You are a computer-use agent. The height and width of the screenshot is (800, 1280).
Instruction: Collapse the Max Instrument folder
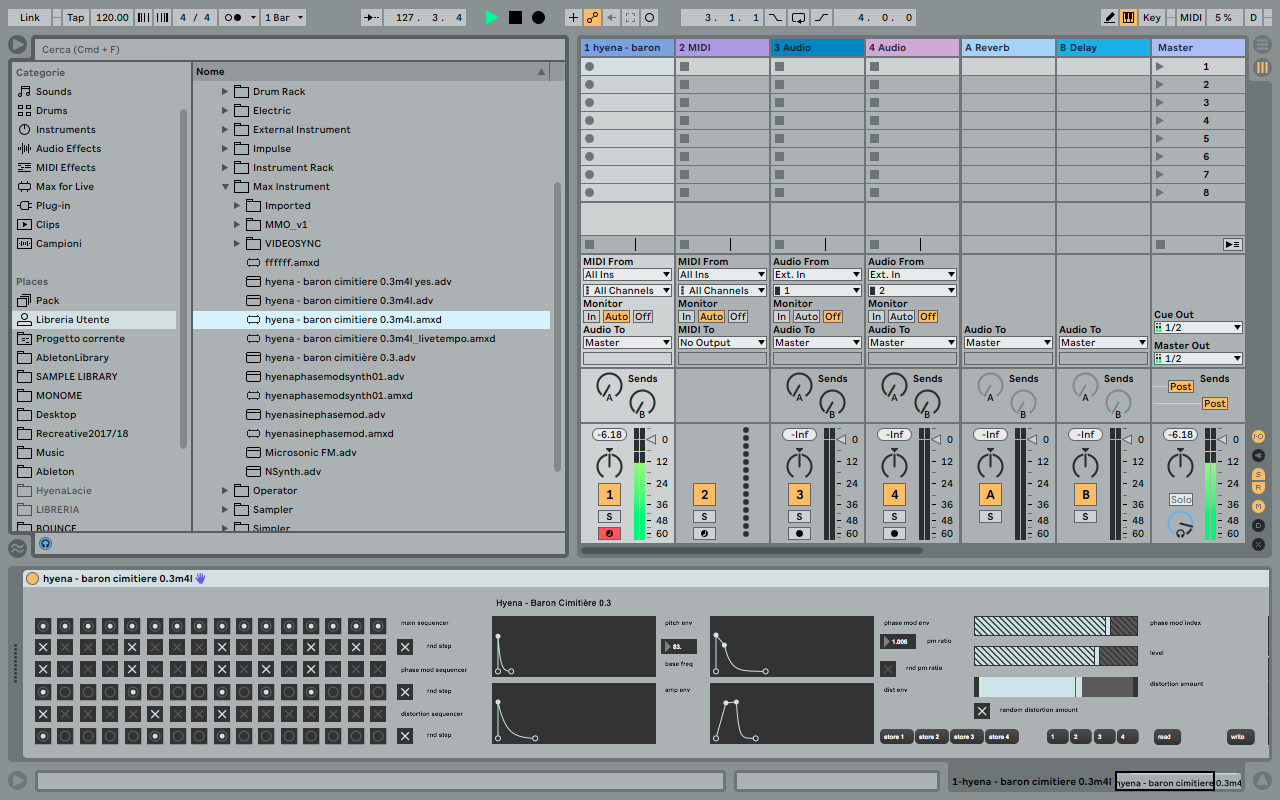click(x=225, y=187)
